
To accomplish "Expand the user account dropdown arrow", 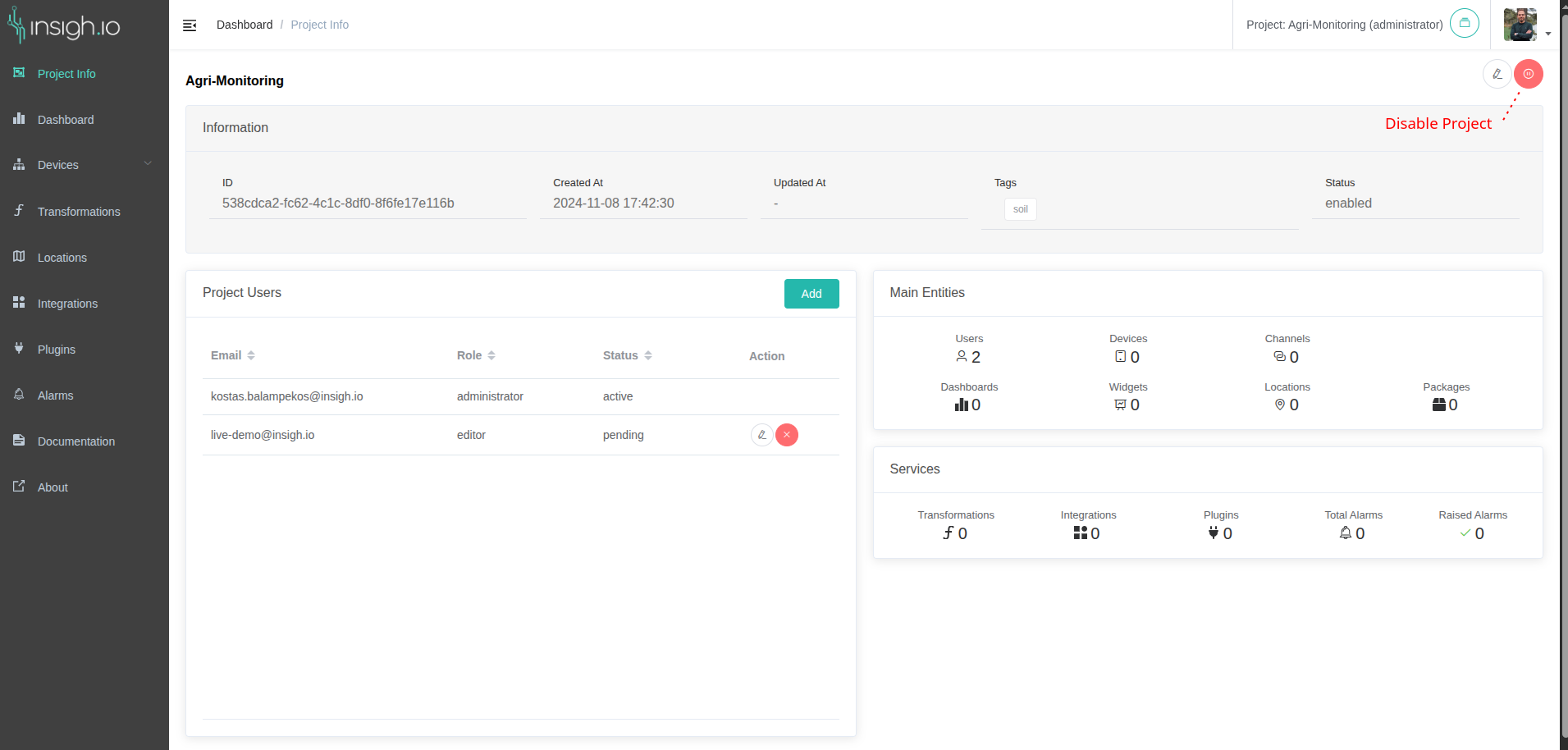I will 1548,34.
